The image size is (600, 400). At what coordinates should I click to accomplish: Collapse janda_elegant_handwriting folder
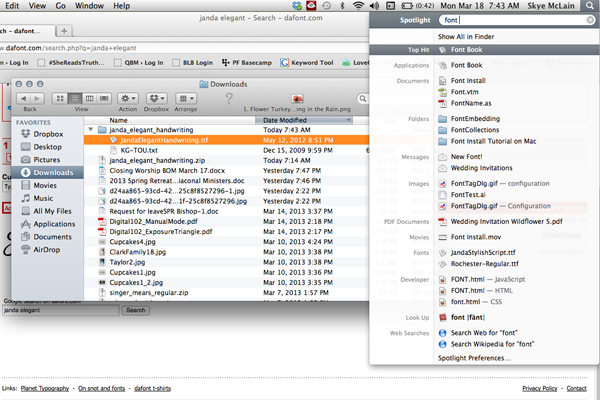91,130
